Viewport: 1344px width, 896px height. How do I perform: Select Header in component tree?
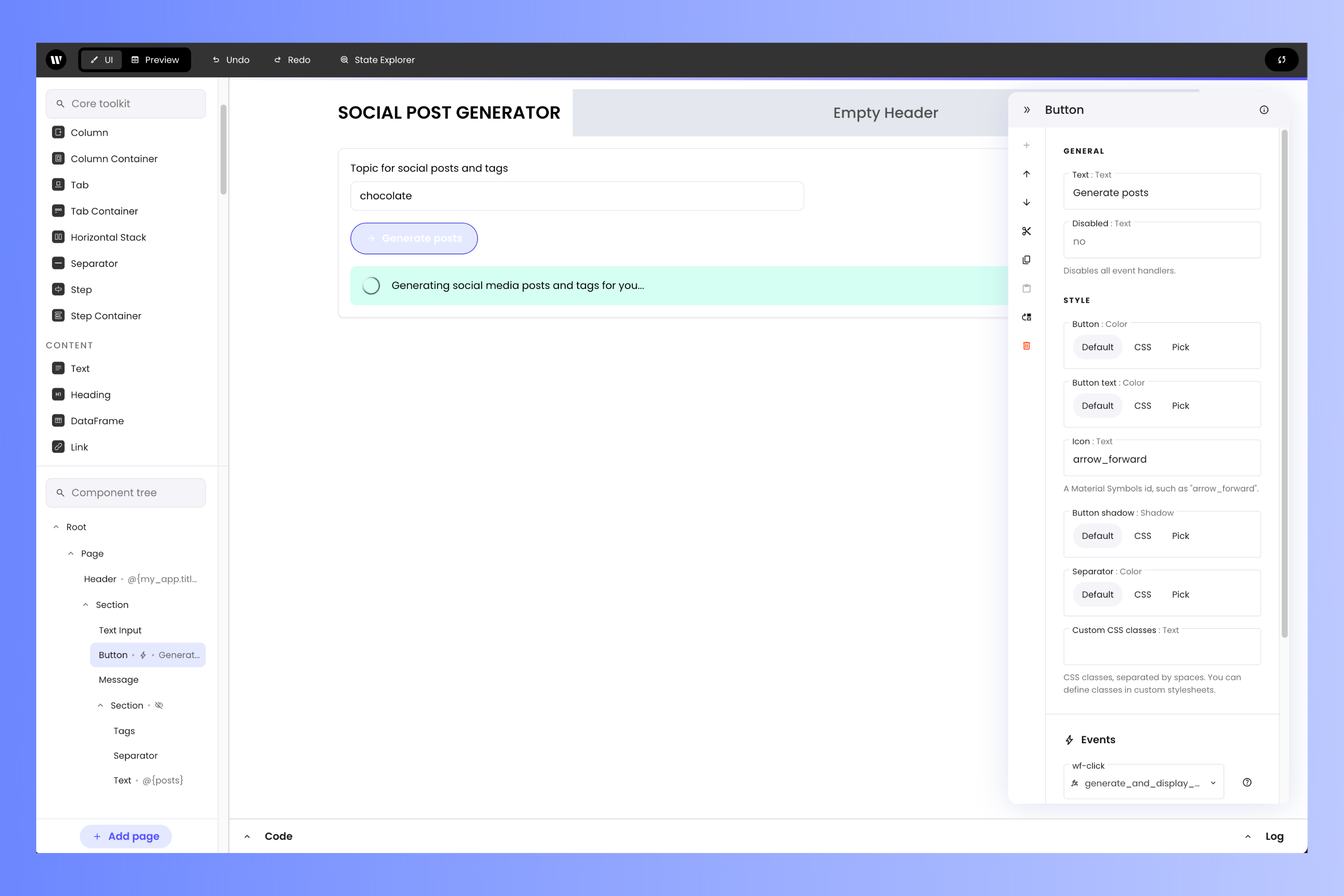(x=141, y=579)
